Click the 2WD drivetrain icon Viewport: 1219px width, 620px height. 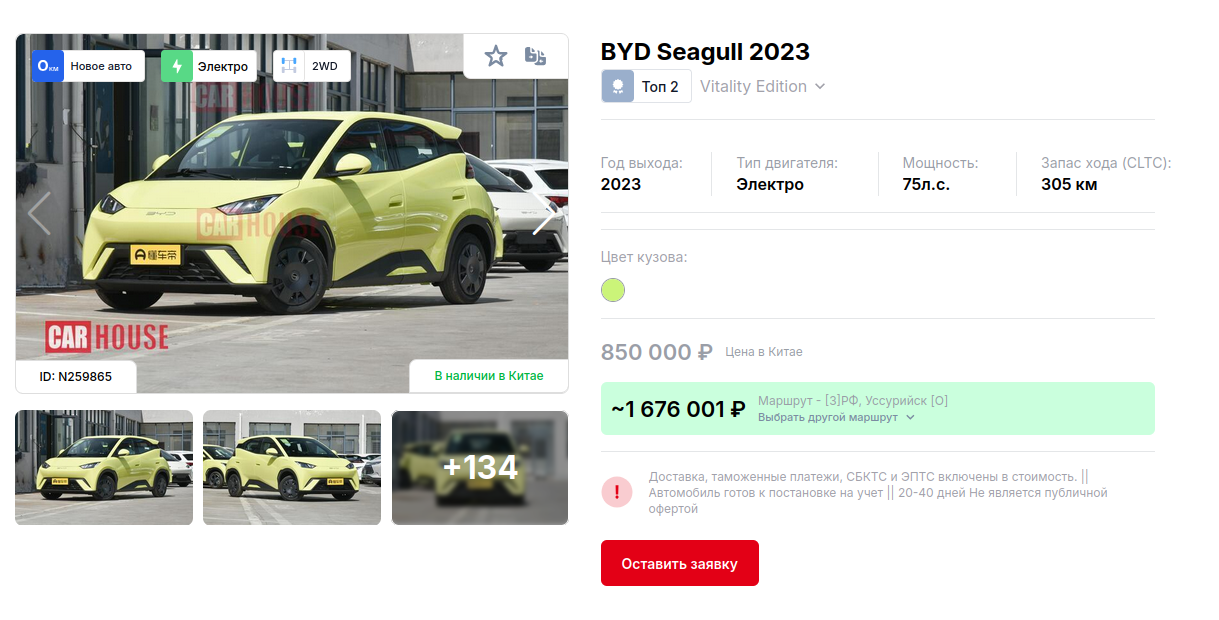289,66
